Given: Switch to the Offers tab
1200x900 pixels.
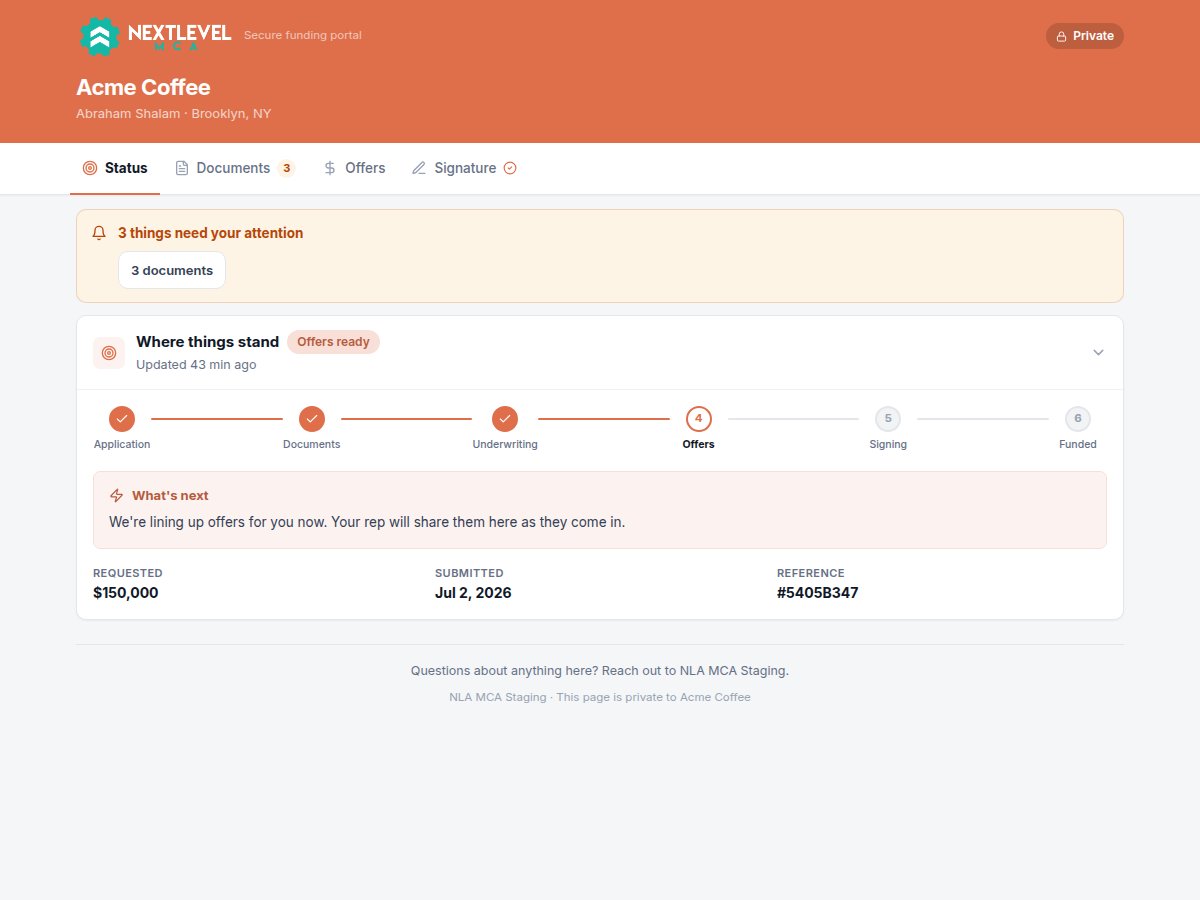Looking at the screenshot, I should [355, 168].
